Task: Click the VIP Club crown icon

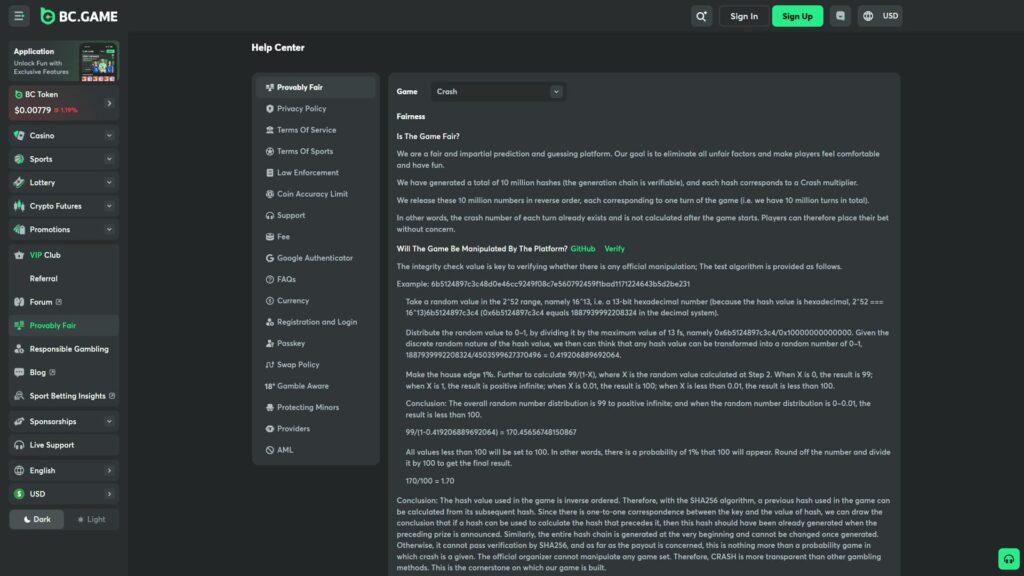Action: tap(19, 255)
